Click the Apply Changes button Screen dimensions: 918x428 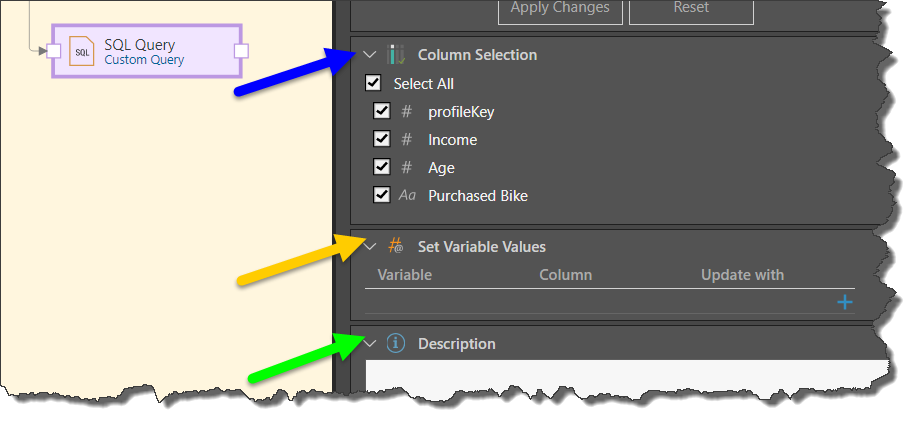[560, 8]
